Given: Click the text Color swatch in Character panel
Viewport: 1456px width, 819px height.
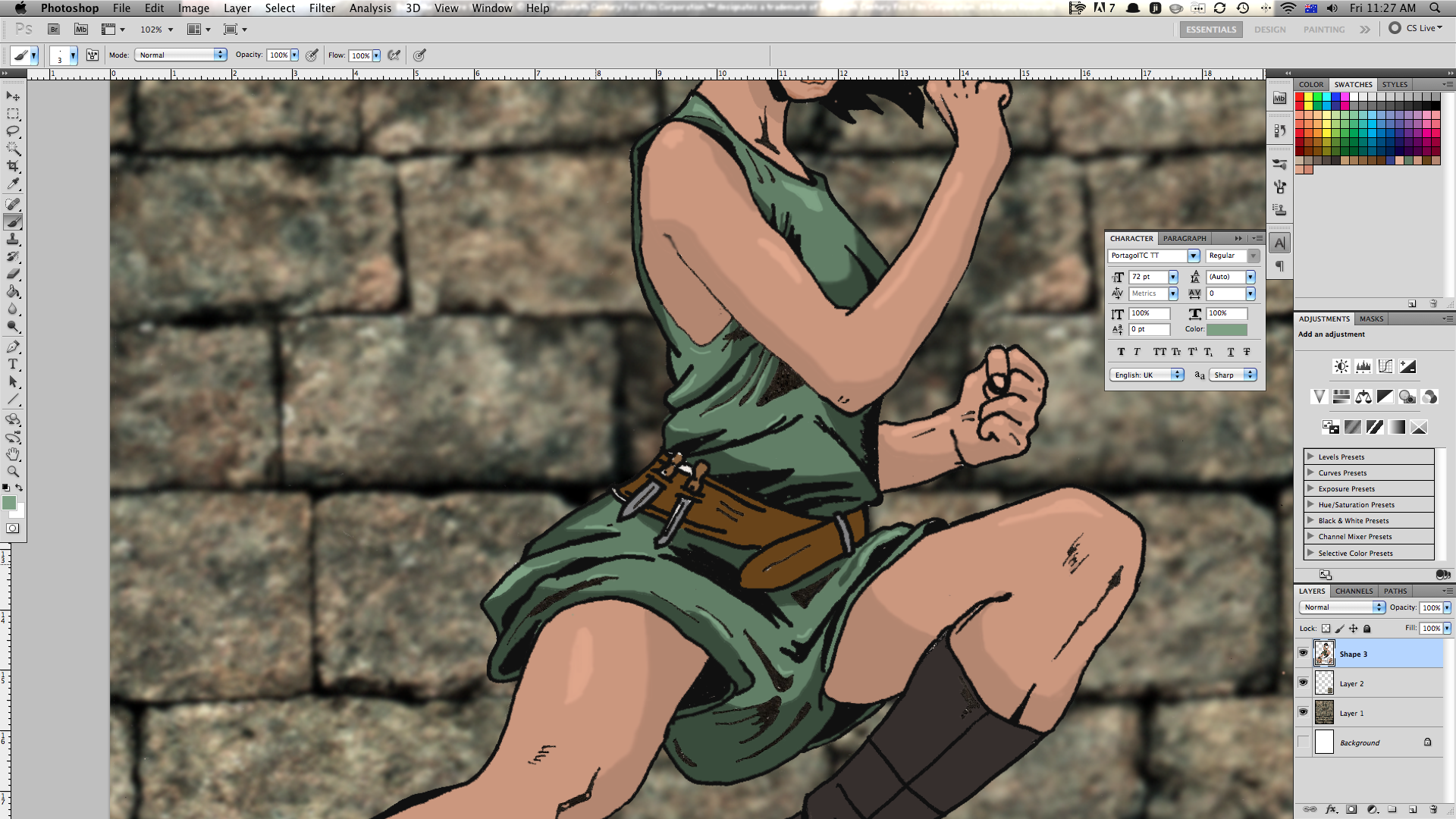Looking at the screenshot, I should tap(1226, 330).
